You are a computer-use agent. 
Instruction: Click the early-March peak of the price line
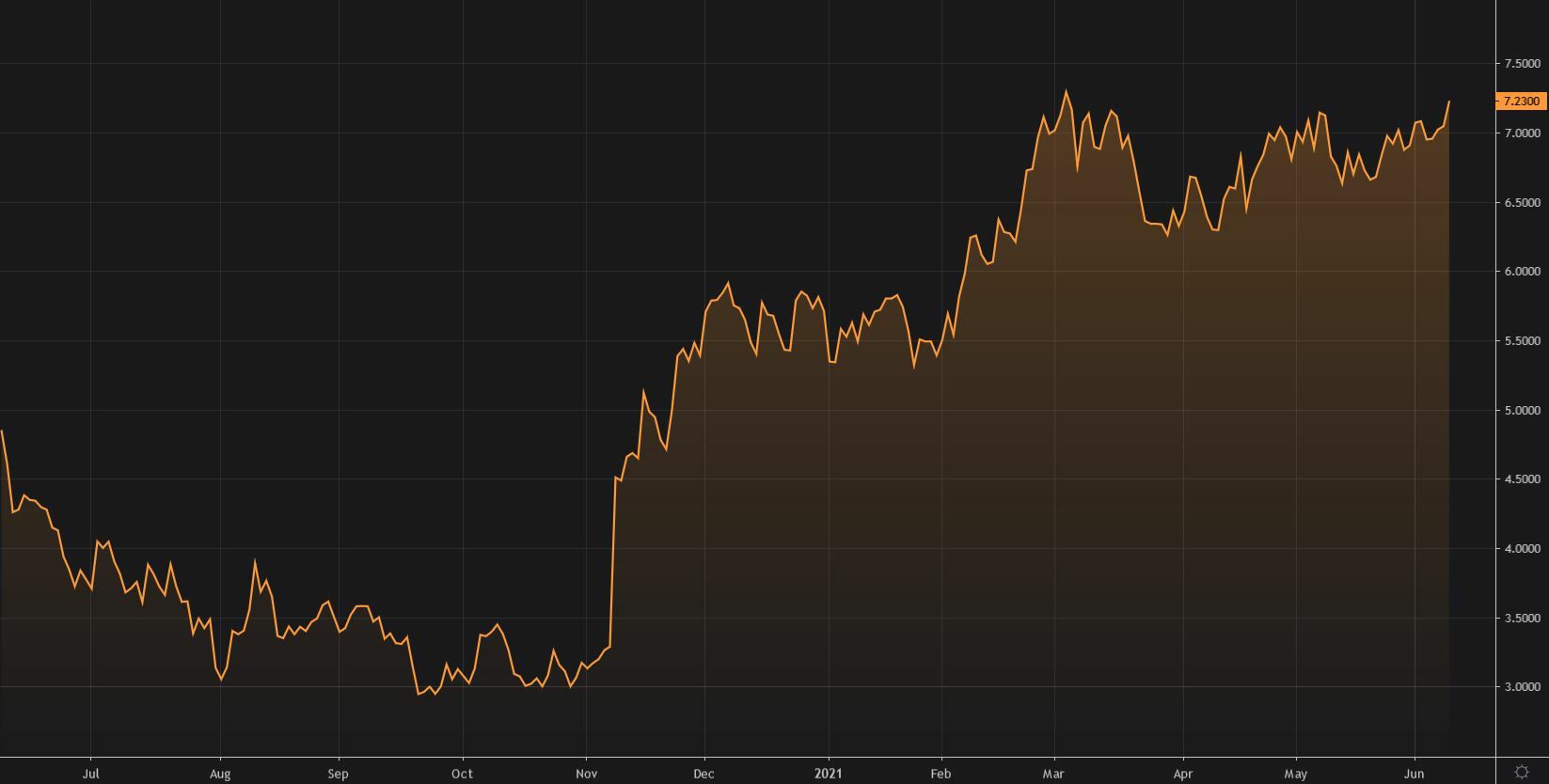point(1066,91)
